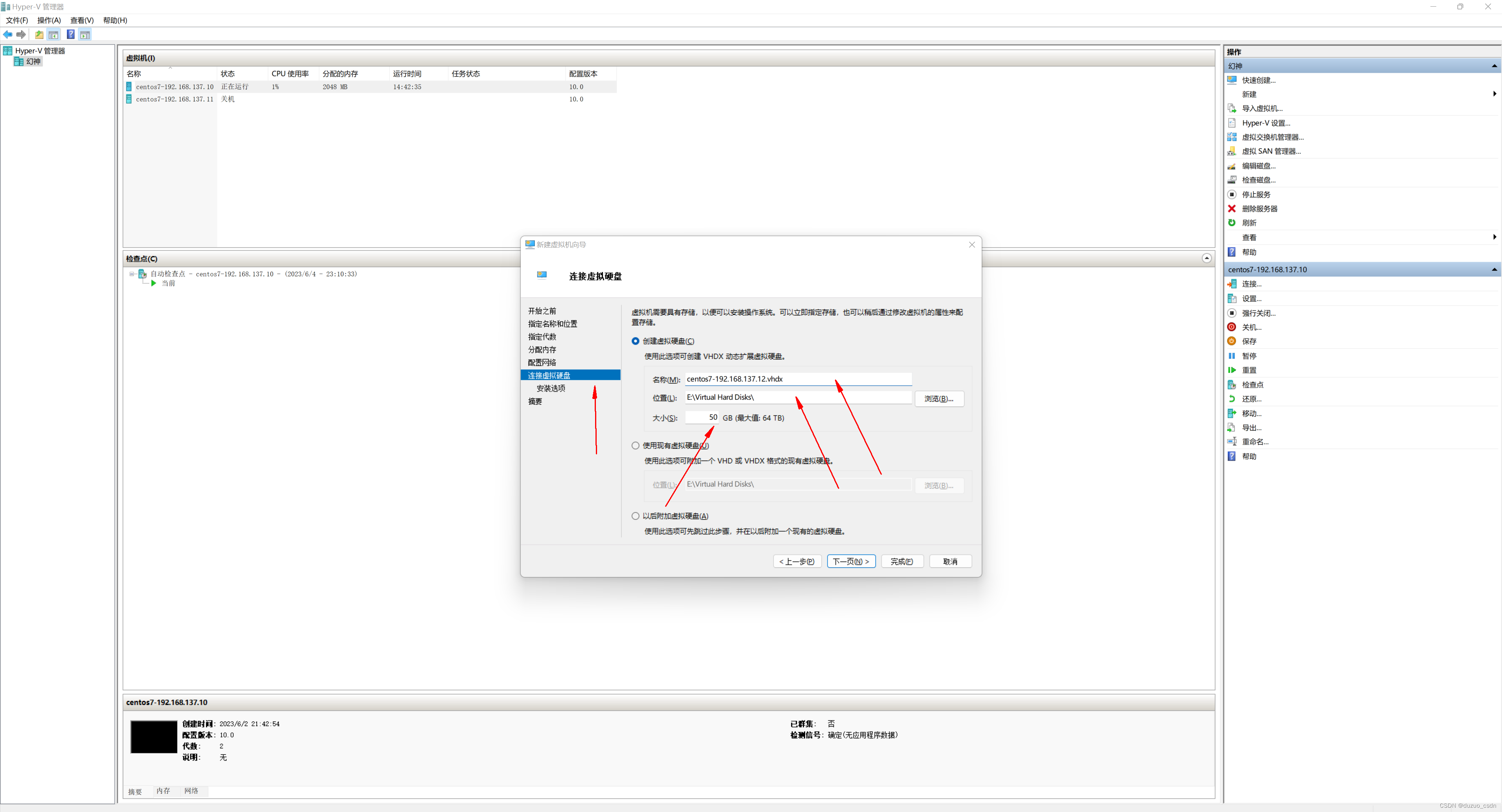The image size is (1502, 812).
Task: Collapse the 幻神 actions section
Action: click(x=1495, y=66)
